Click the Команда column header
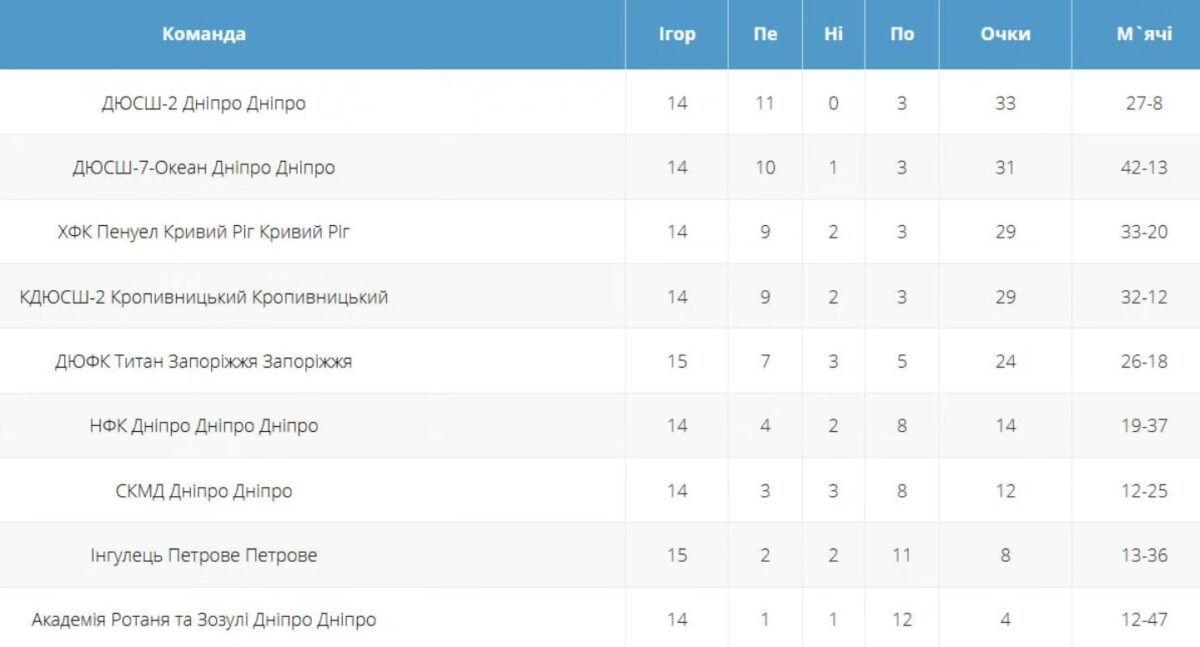The height and width of the screenshot is (647, 1200). coord(204,34)
